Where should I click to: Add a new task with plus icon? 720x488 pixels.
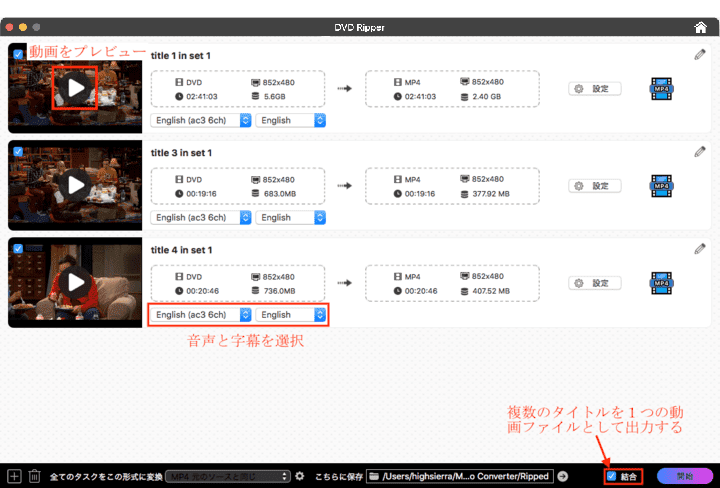click(14, 476)
